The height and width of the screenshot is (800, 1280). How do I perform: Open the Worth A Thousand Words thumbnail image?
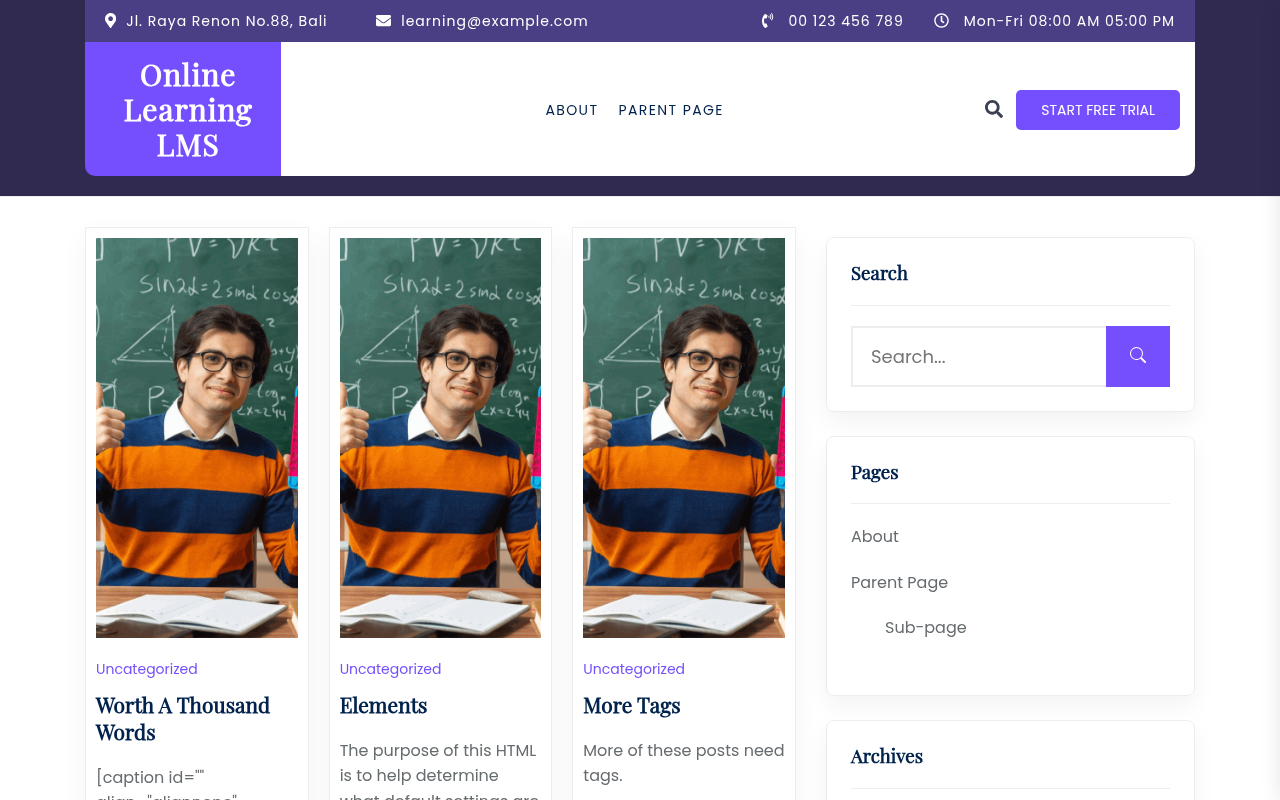pyautogui.click(x=197, y=438)
